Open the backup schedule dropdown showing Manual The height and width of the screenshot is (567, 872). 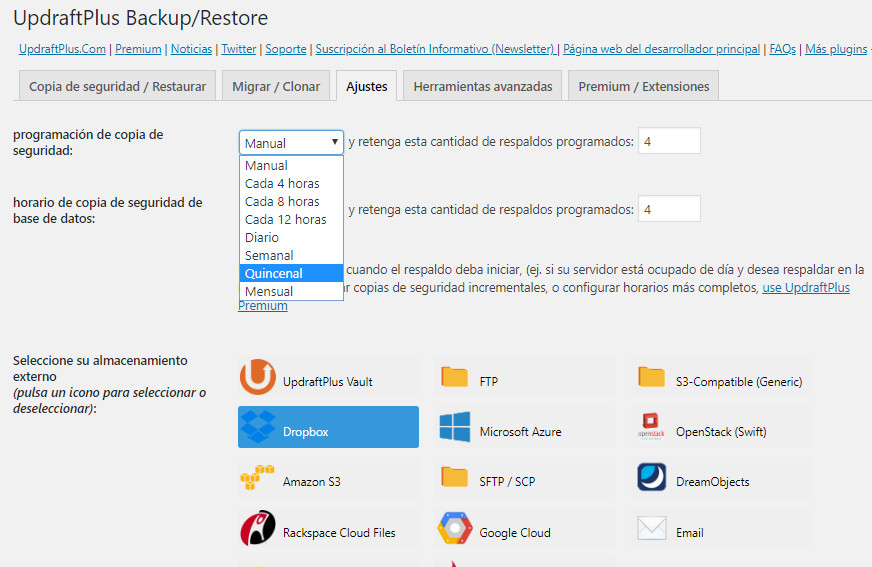coord(291,143)
